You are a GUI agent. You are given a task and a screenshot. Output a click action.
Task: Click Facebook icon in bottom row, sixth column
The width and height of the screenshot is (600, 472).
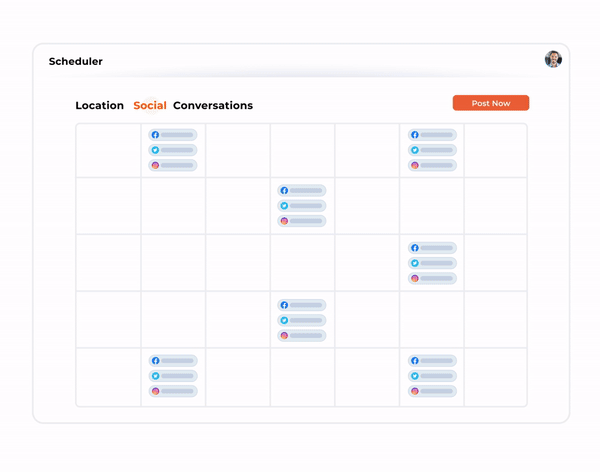coord(414,361)
